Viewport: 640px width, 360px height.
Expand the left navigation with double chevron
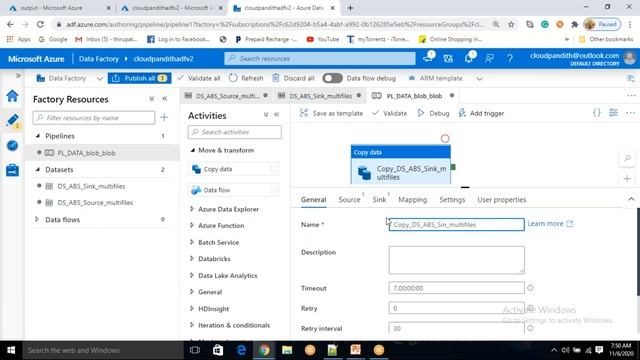coord(18,76)
